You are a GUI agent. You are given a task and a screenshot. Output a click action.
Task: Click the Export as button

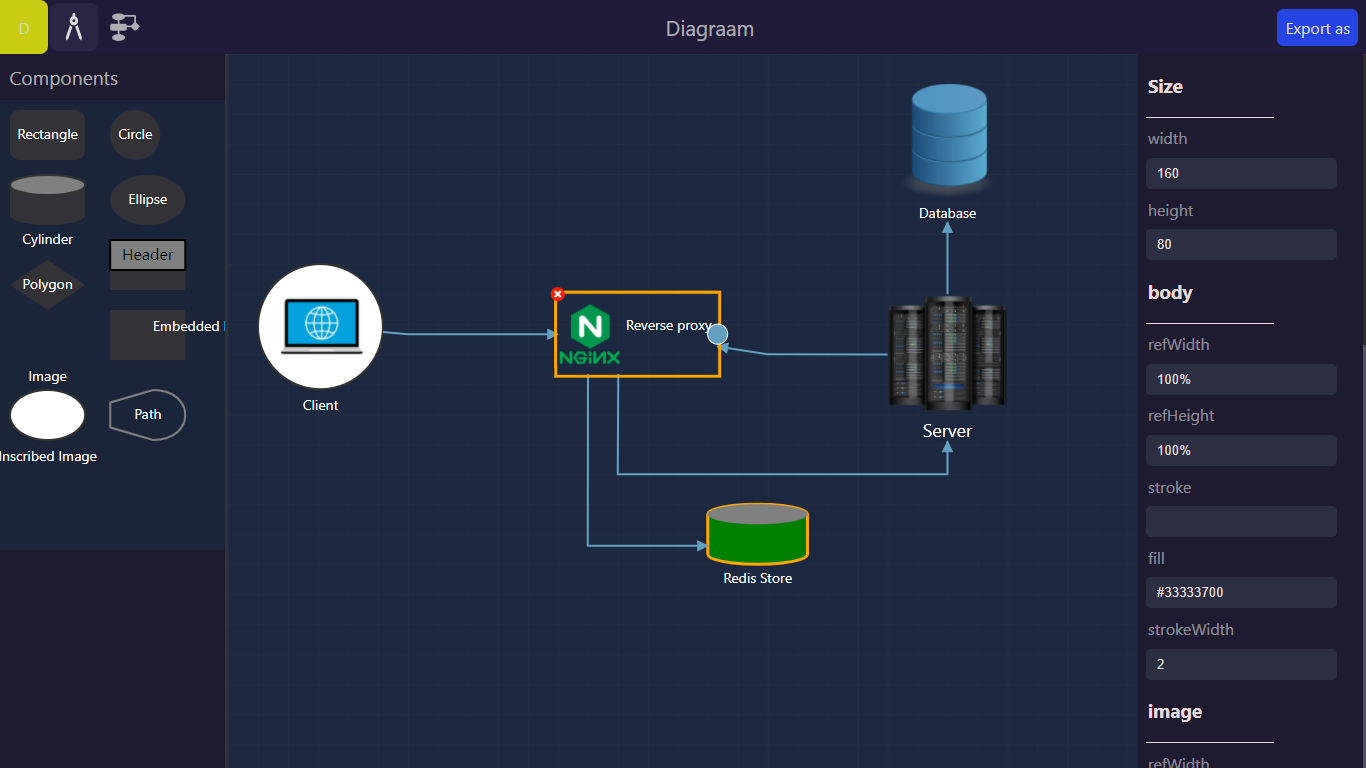pos(1317,28)
